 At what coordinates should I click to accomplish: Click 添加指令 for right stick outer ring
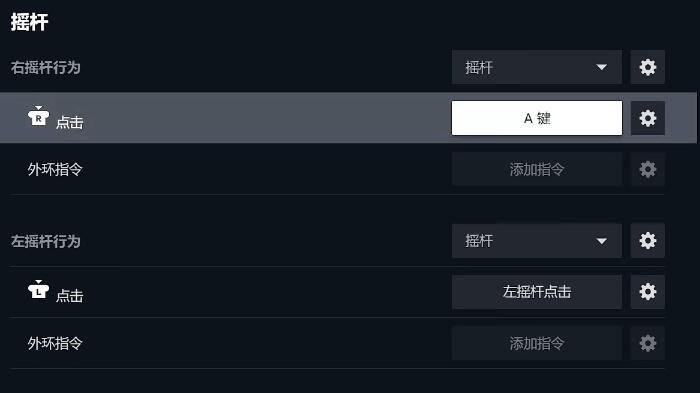click(537, 169)
